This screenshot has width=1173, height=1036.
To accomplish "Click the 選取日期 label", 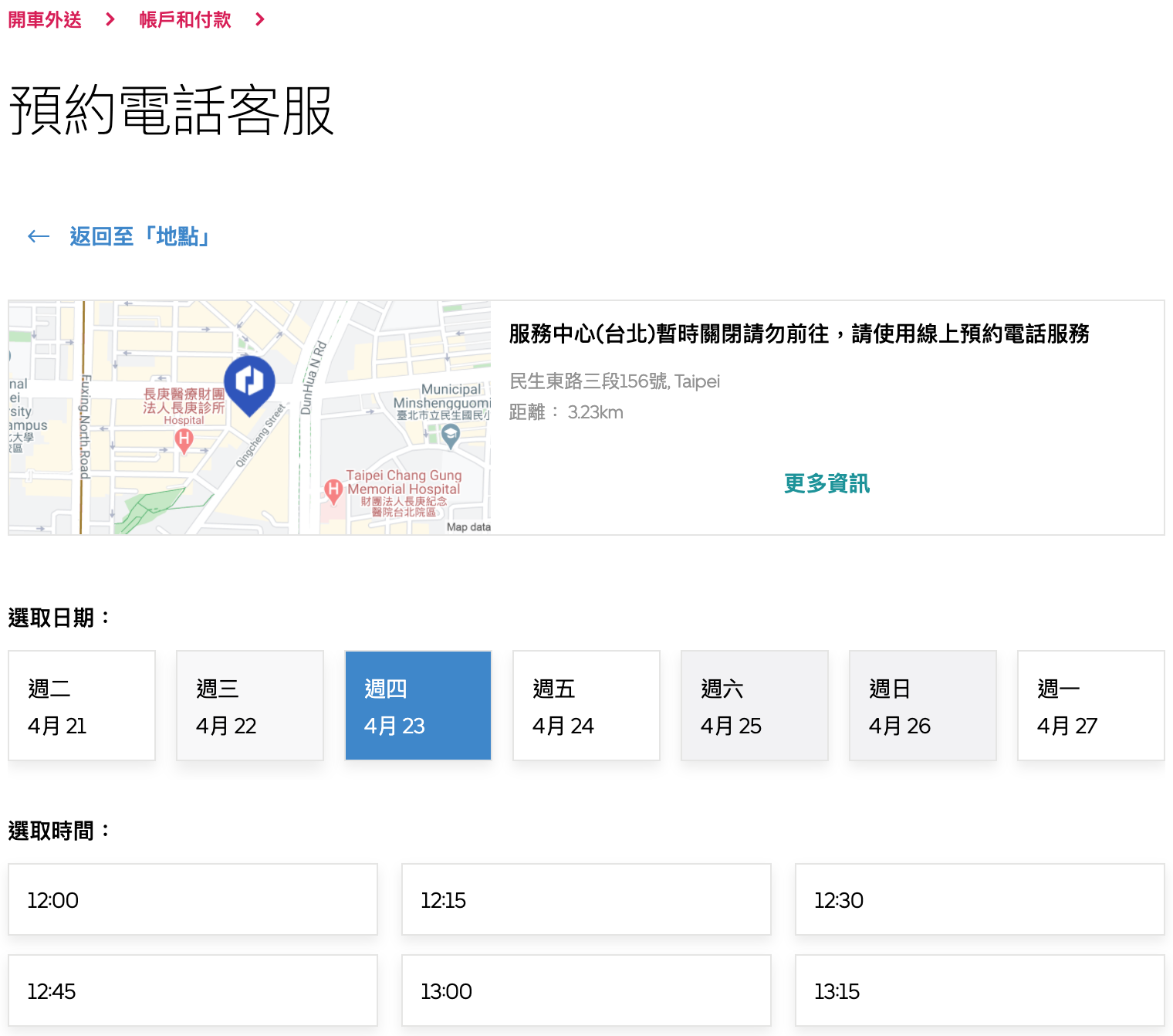I will pyautogui.click(x=59, y=618).
